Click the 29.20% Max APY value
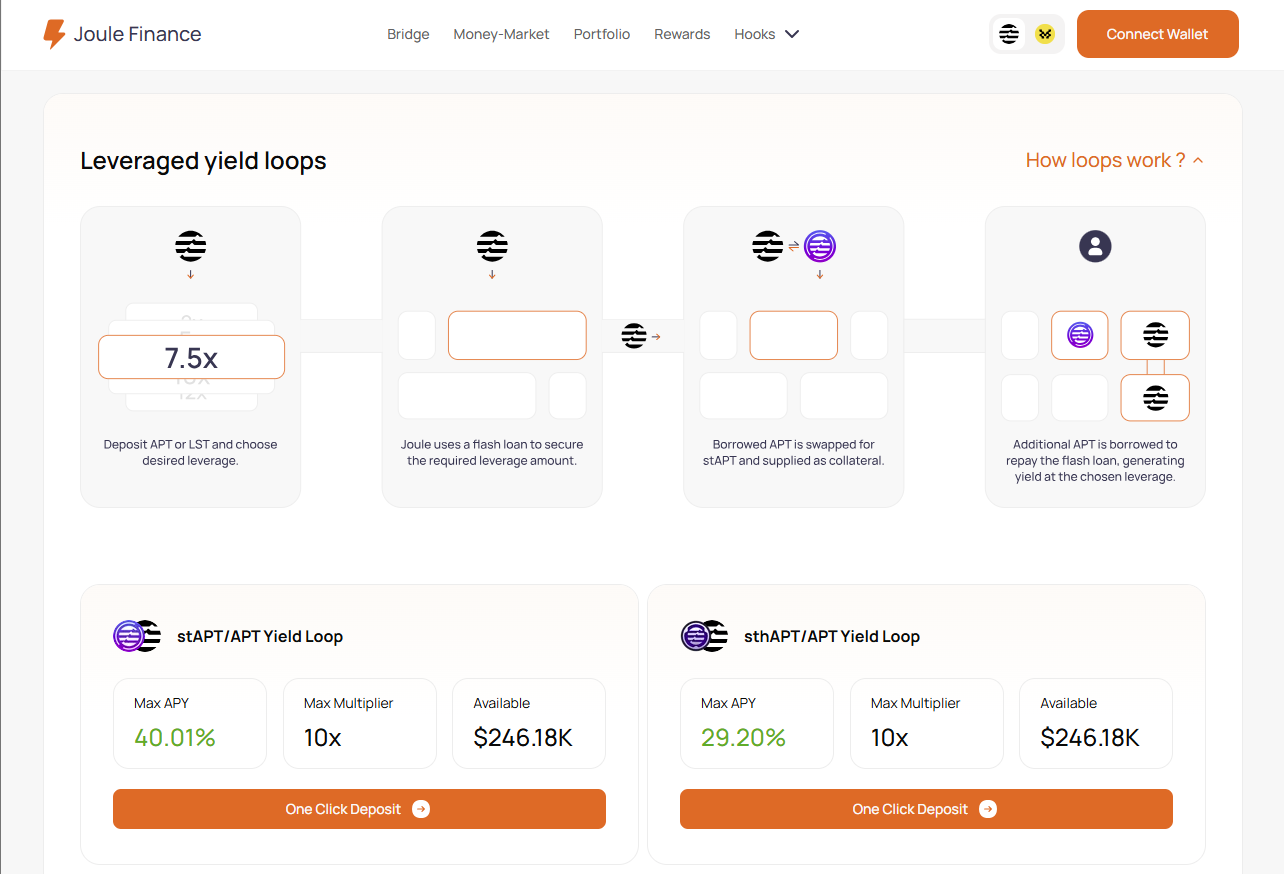This screenshot has width=1284, height=874. pyautogui.click(x=743, y=738)
